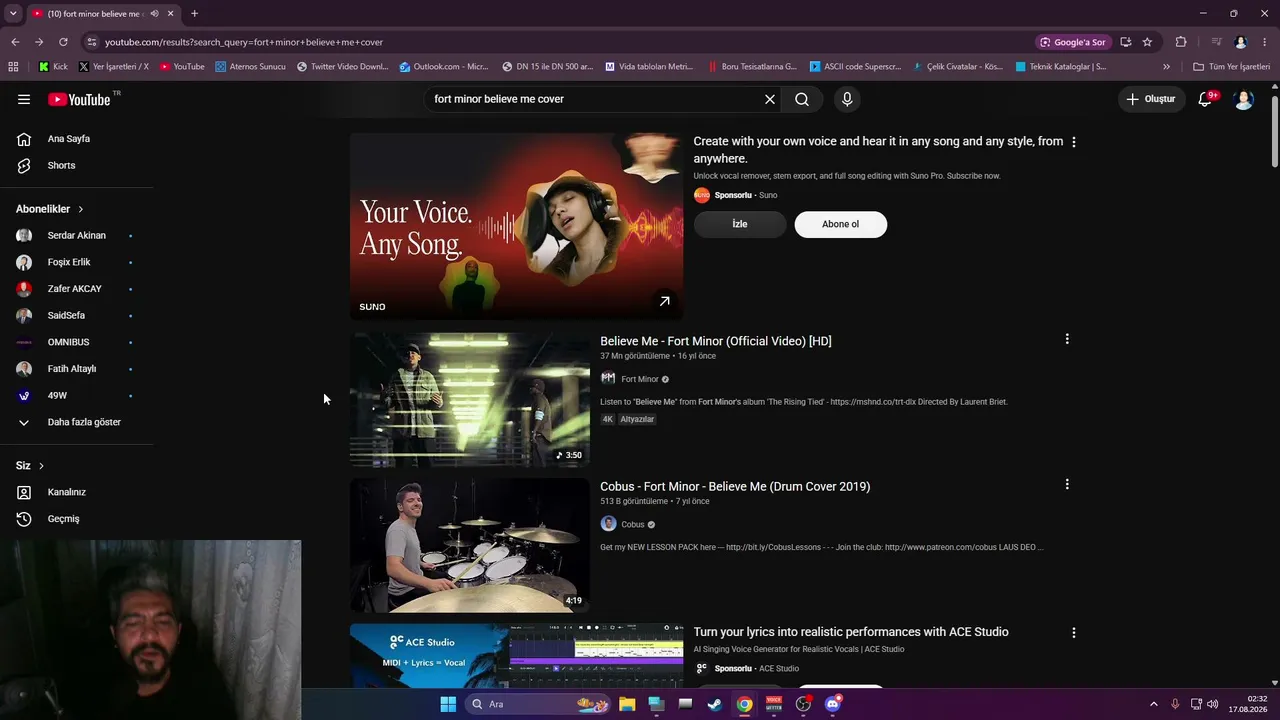
Task: Click the Google'a Sor button
Action: (x=1074, y=42)
